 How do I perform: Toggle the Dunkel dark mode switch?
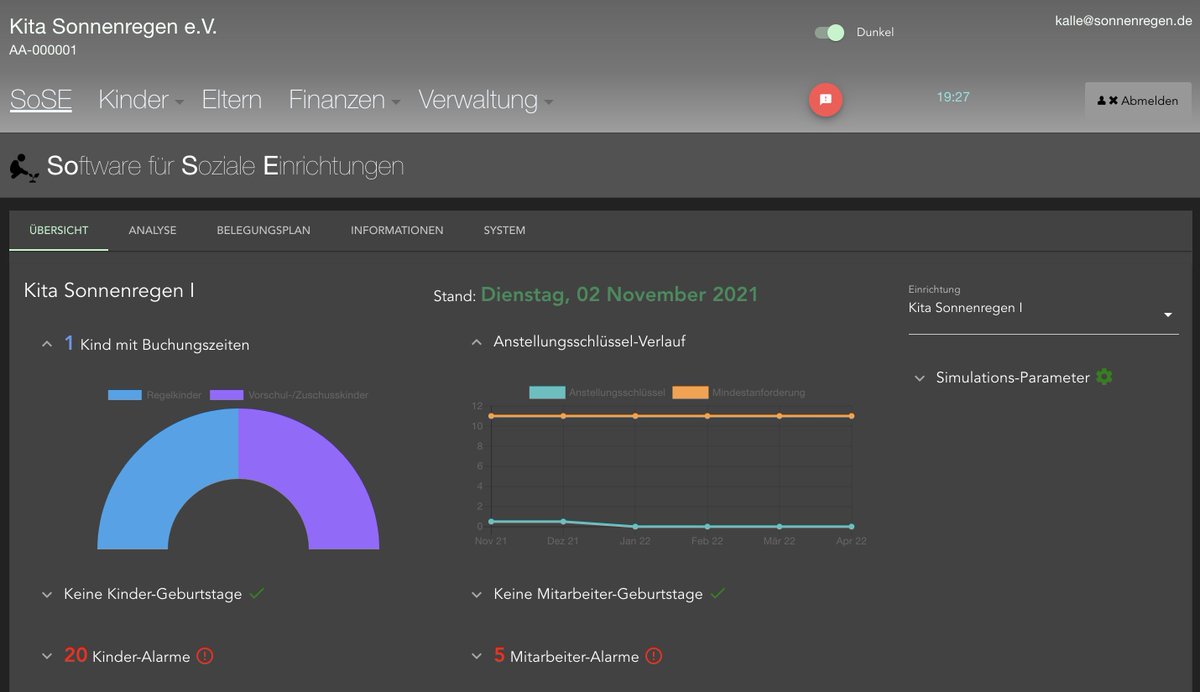pos(829,32)
